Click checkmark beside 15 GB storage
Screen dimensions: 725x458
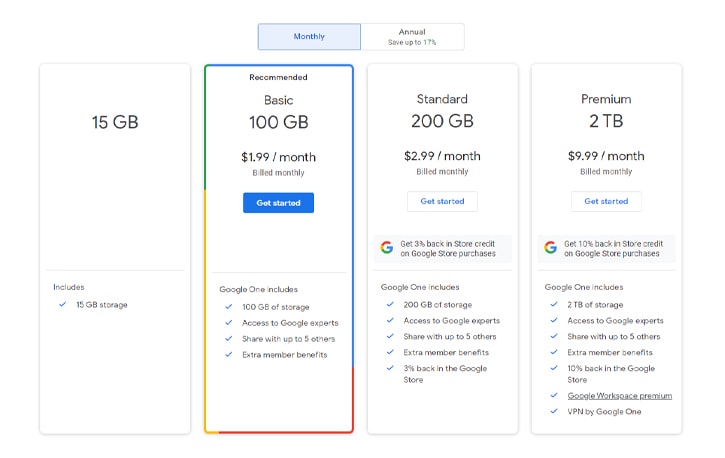62,305
